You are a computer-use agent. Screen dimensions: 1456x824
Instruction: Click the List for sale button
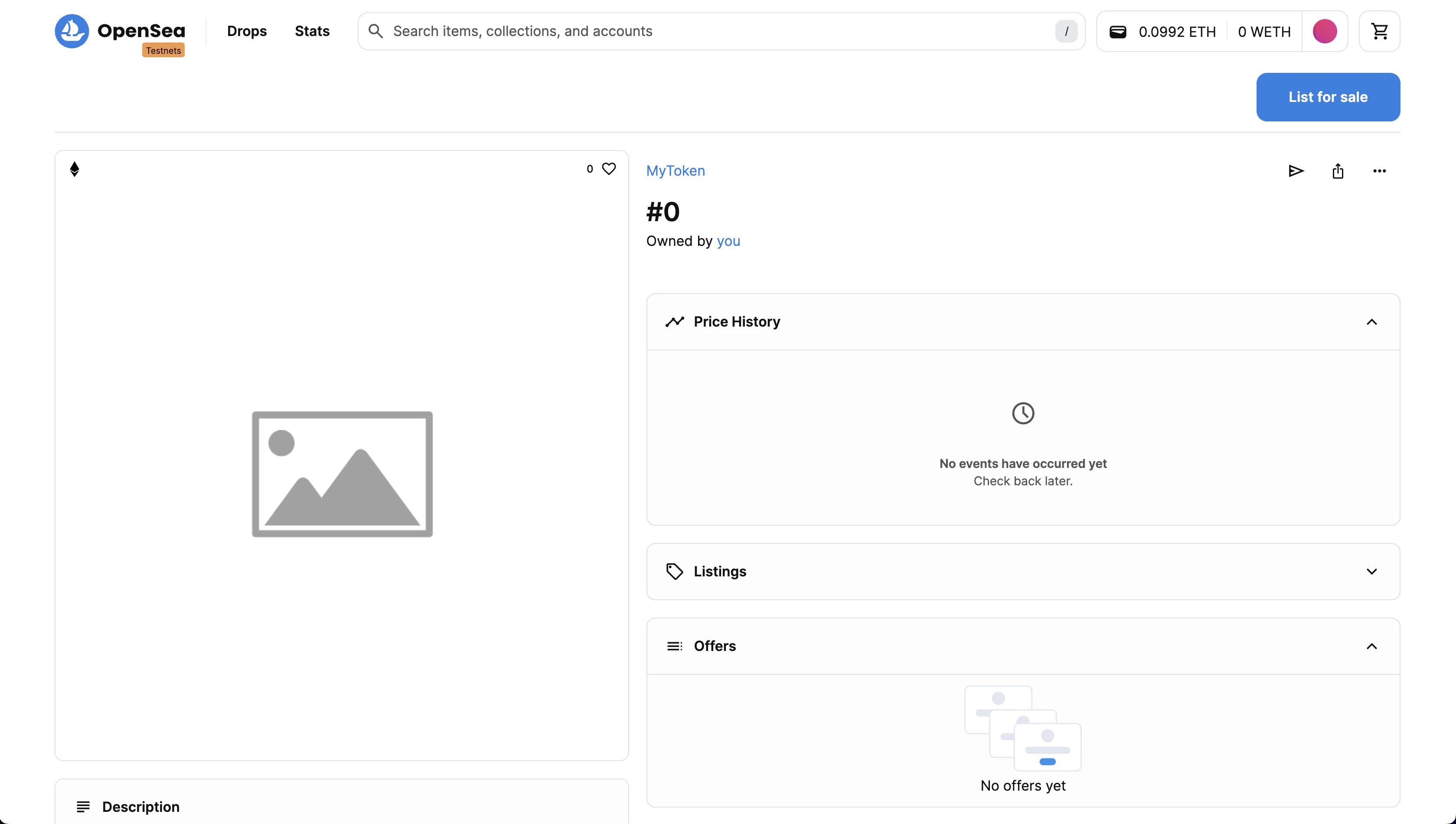click(1328, 97)
